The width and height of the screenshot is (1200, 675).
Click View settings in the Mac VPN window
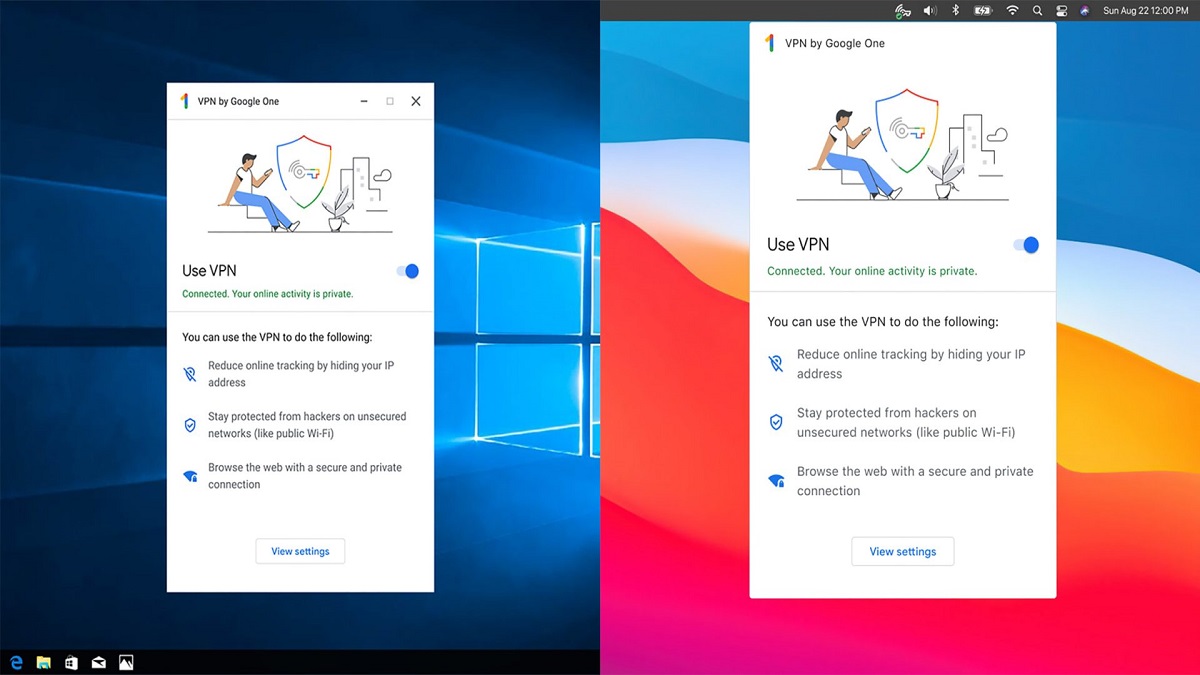tap(903, 551)
